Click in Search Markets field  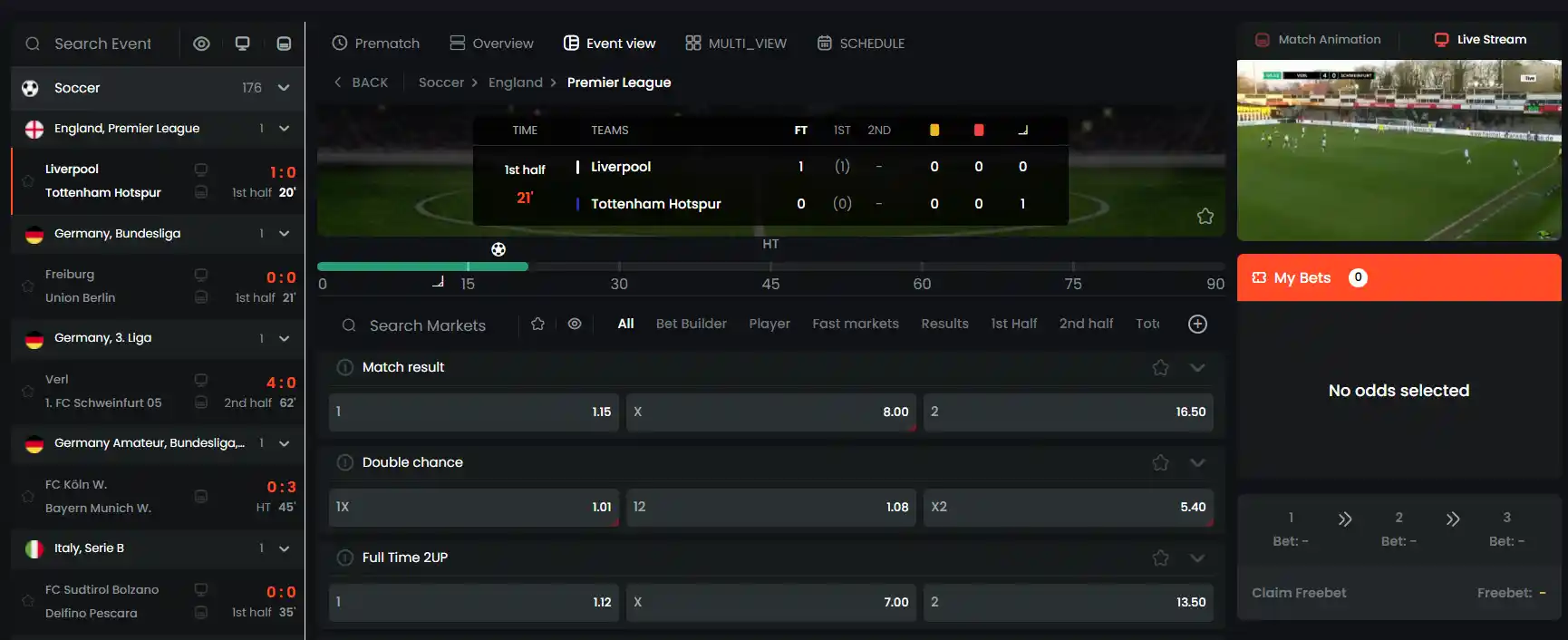(x=427, y=325)
